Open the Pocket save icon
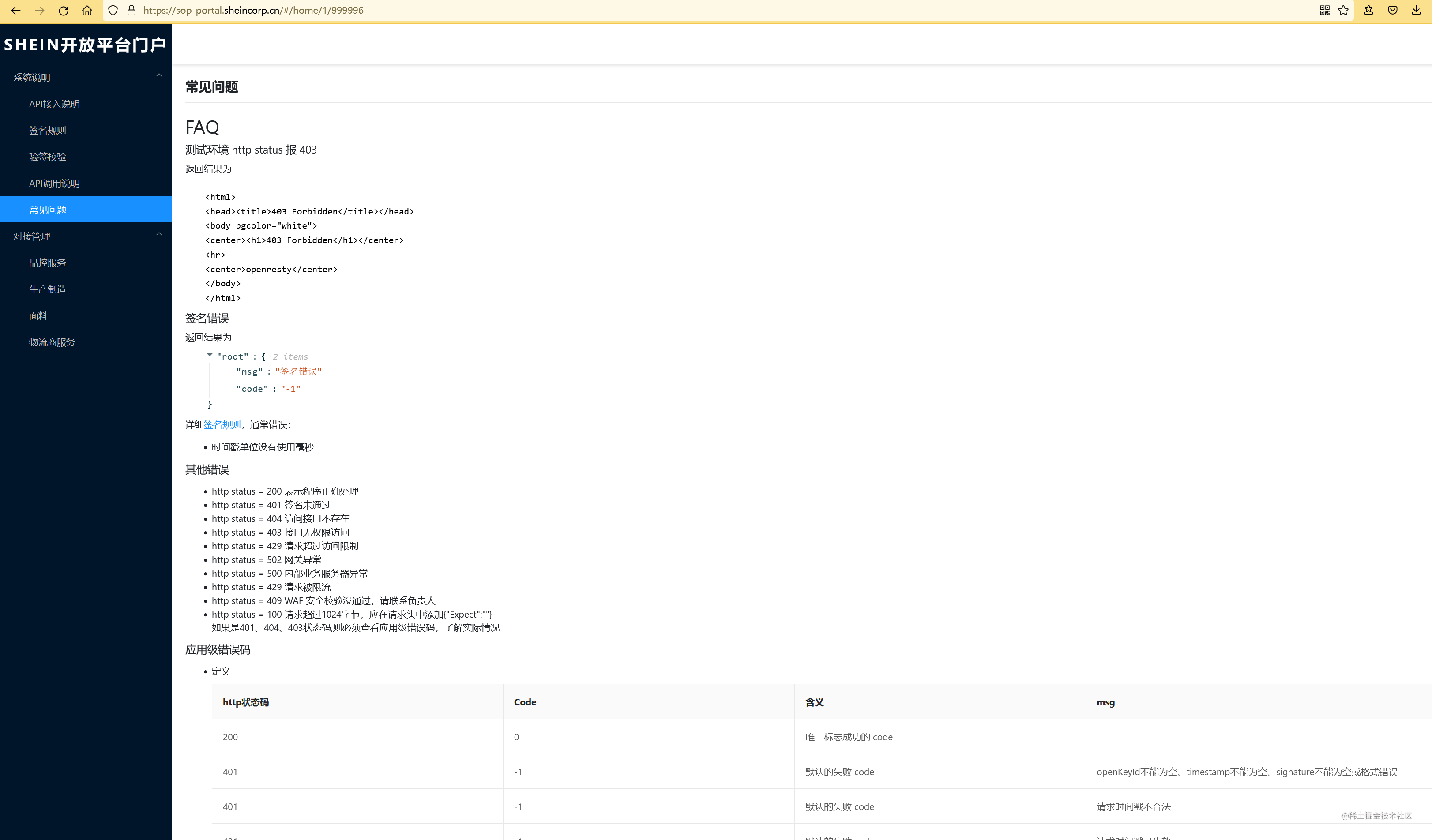 coord(1392,10)
